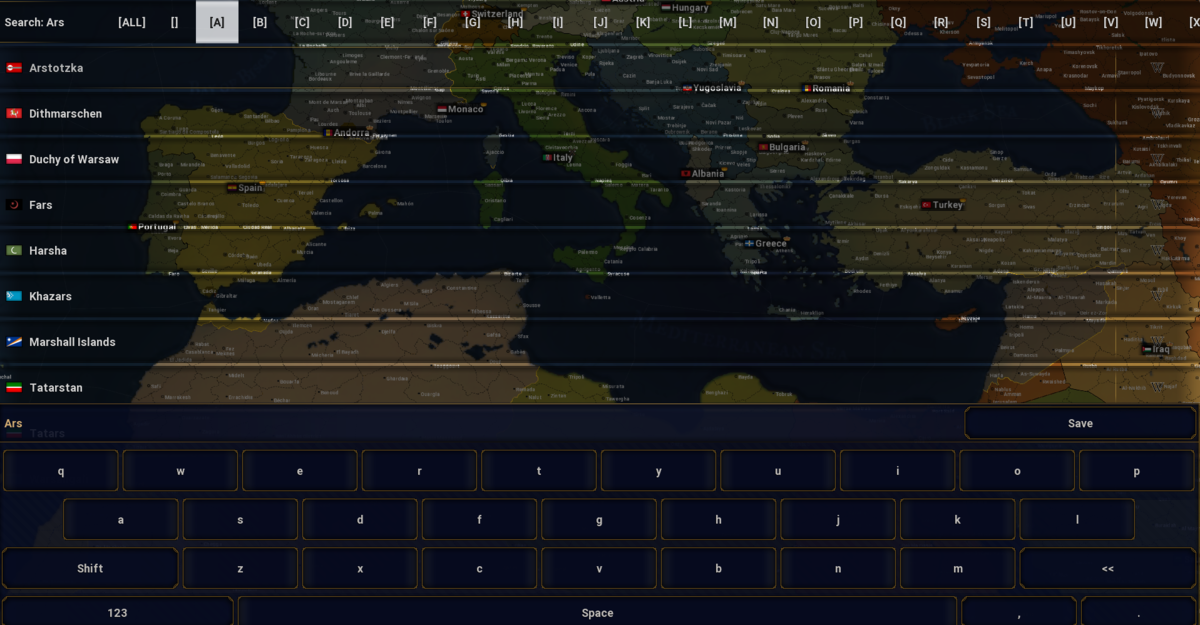The image size is (1200, 625).
Task: Click the Albania flag marker on the map
Action: coord(686,174)
